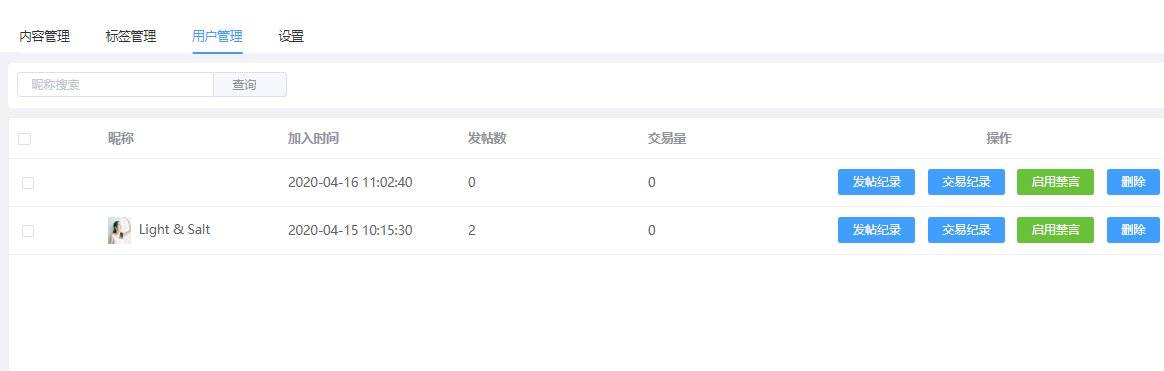The width and height of the screenshot is (1164, 371).
Task: Toggle the select-all checkbox in table header
Action: pyautogui.click(x=24, y=139)
